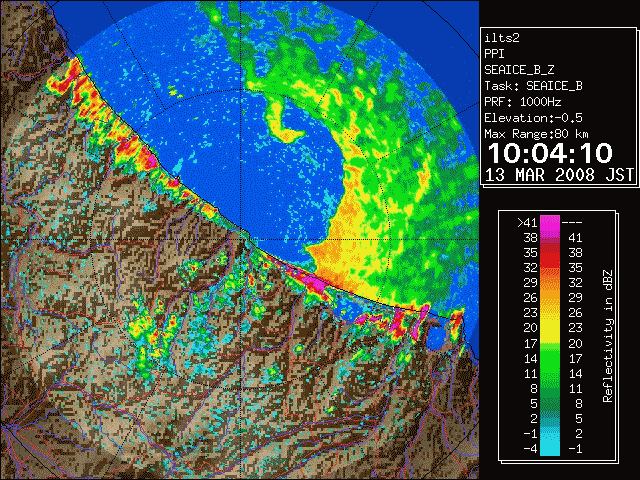Click the 'ilts2' site label

click(502, 38)
